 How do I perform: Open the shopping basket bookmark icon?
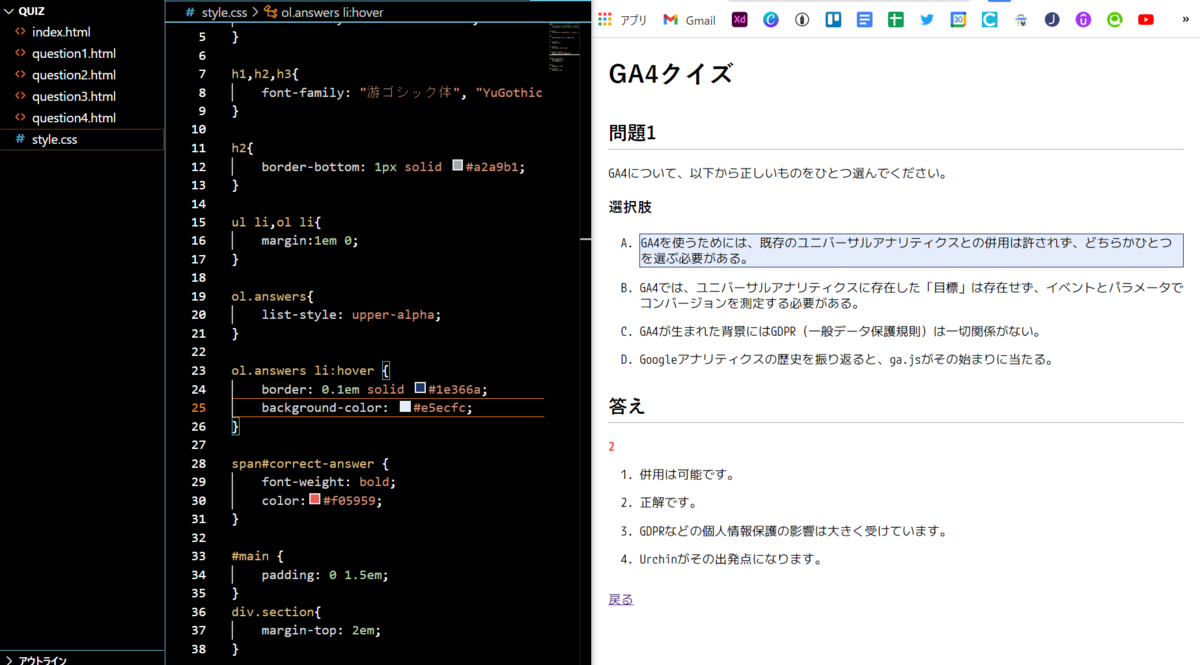point(1020,19)
